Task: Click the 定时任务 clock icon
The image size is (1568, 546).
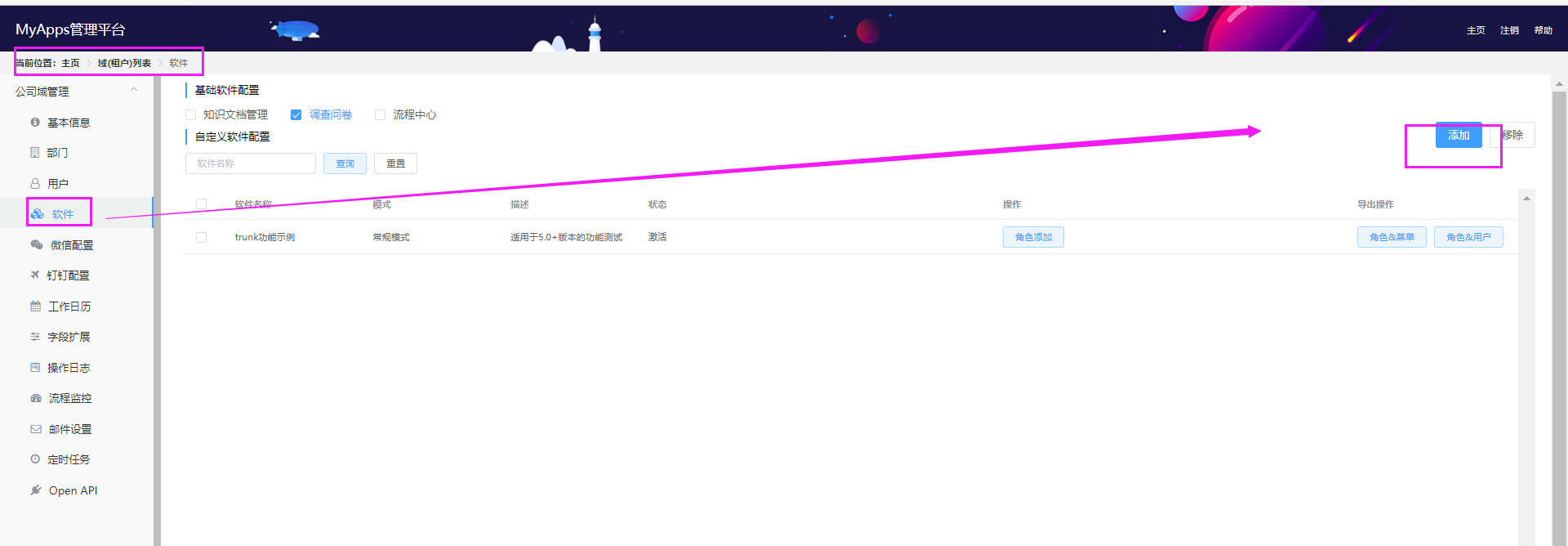Action: [x=35, y=459]
